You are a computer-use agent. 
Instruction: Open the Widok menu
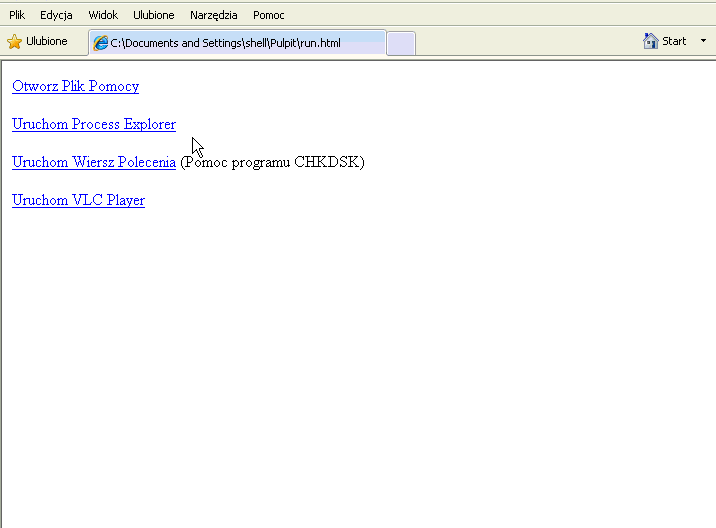103,15
